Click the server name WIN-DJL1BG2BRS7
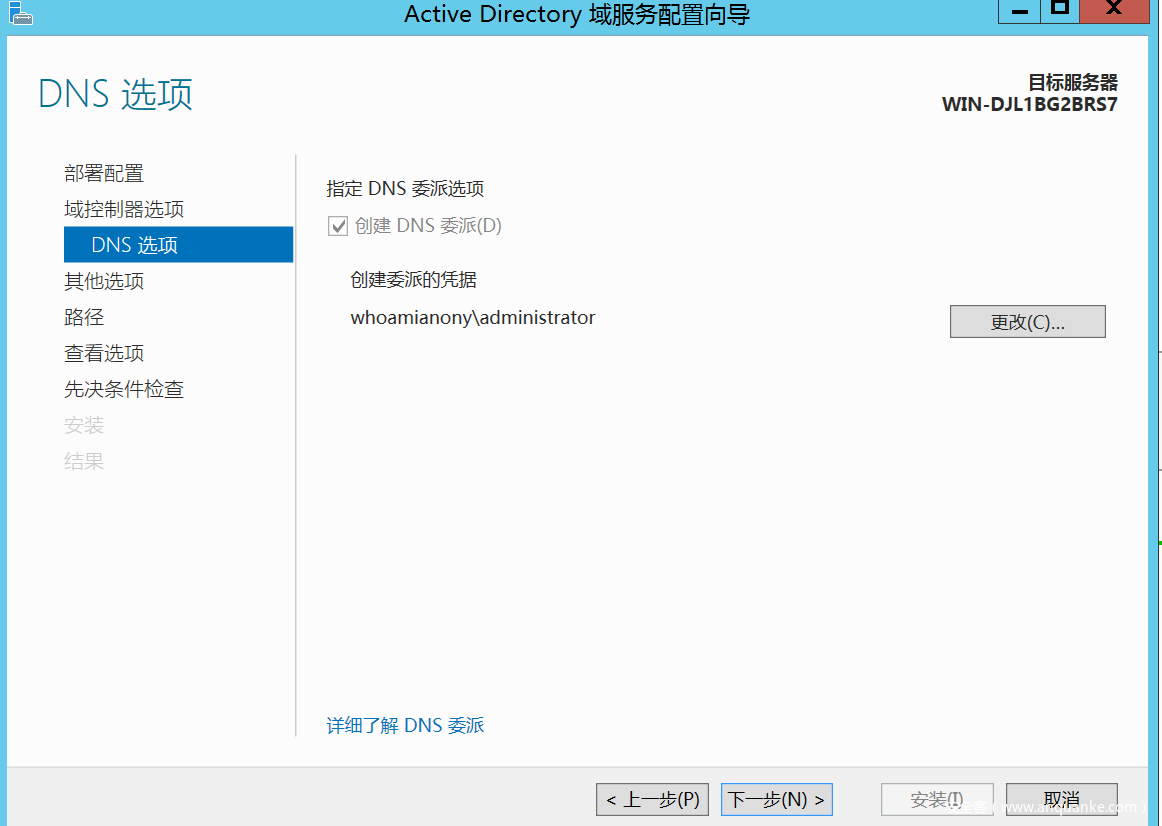Viewport: 1162px width, 826px height. [x=1029, y=104]
